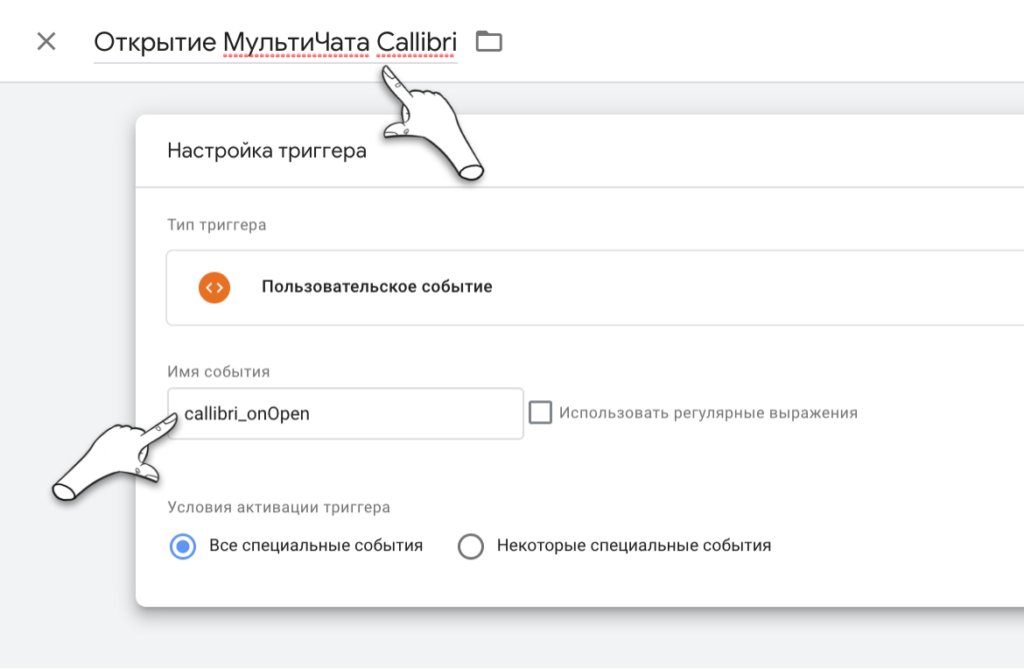
Task: Focus the event name field containing callibri_onOpen
Action: tap(345, 412)
